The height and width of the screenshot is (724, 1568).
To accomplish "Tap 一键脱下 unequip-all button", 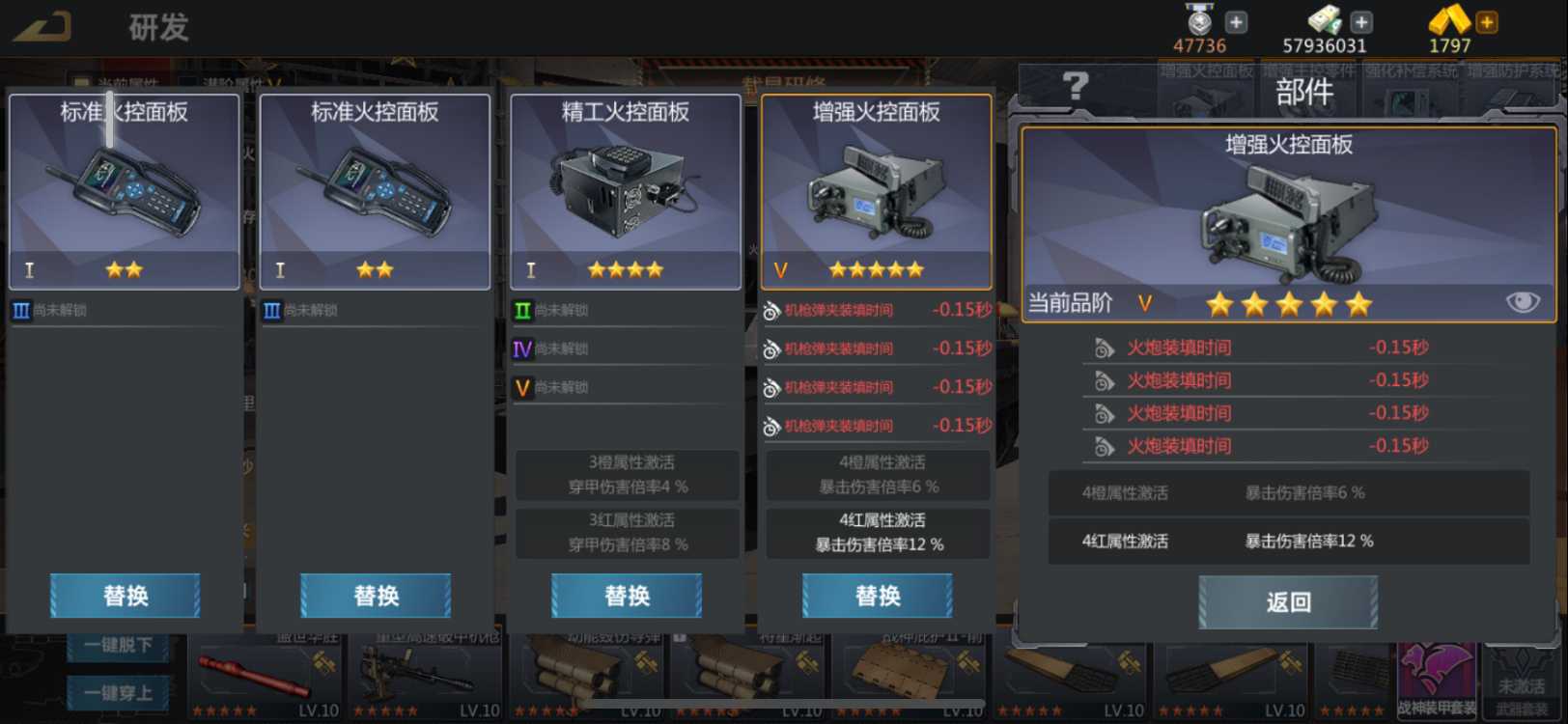I will click(119, 646).
